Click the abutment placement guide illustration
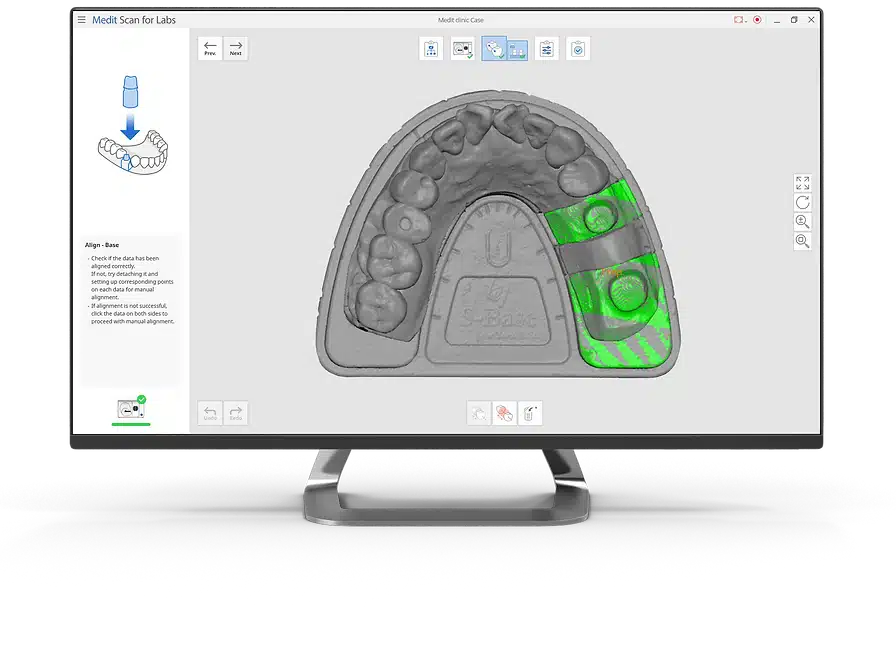Screen dimensions: 896x646 pyautogui.click(x=132, y=124)
